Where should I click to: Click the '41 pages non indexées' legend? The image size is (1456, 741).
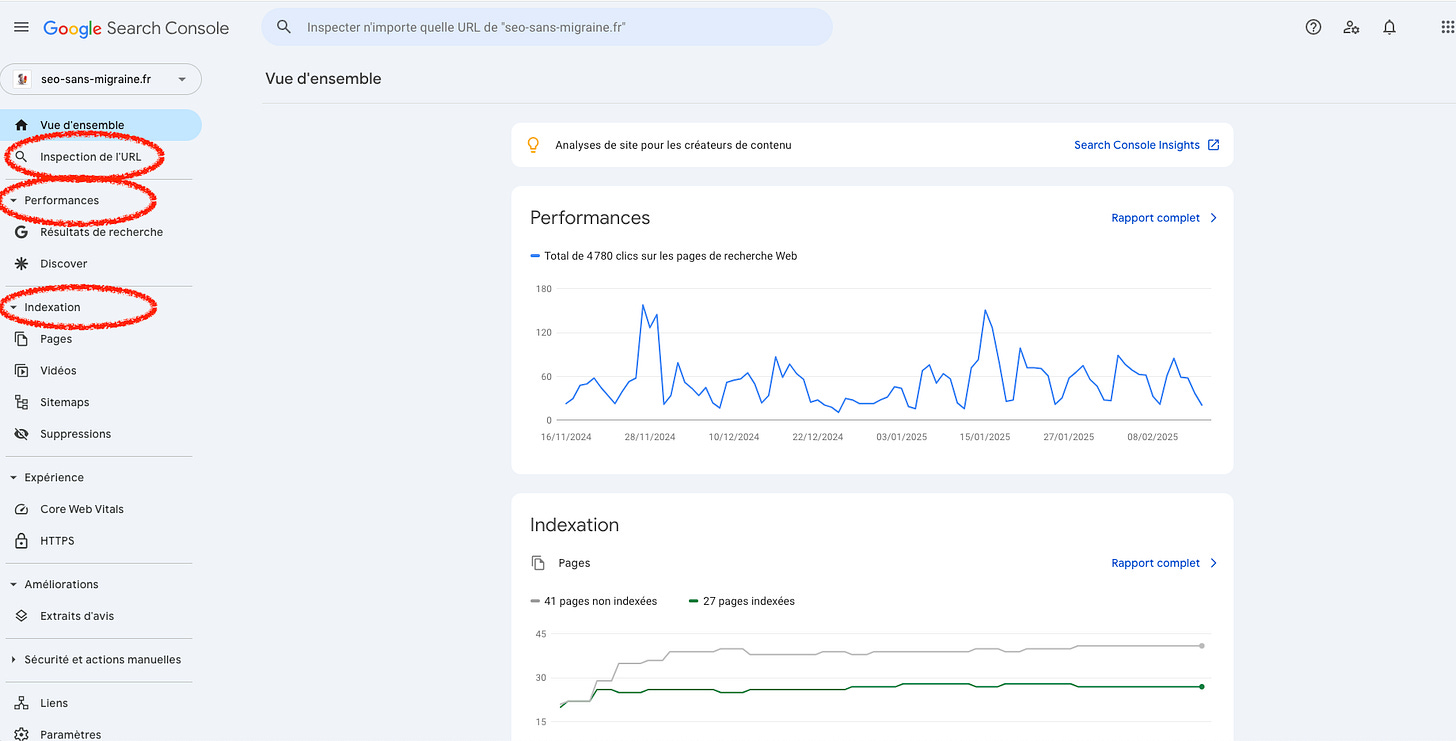(x=594, y=601)
